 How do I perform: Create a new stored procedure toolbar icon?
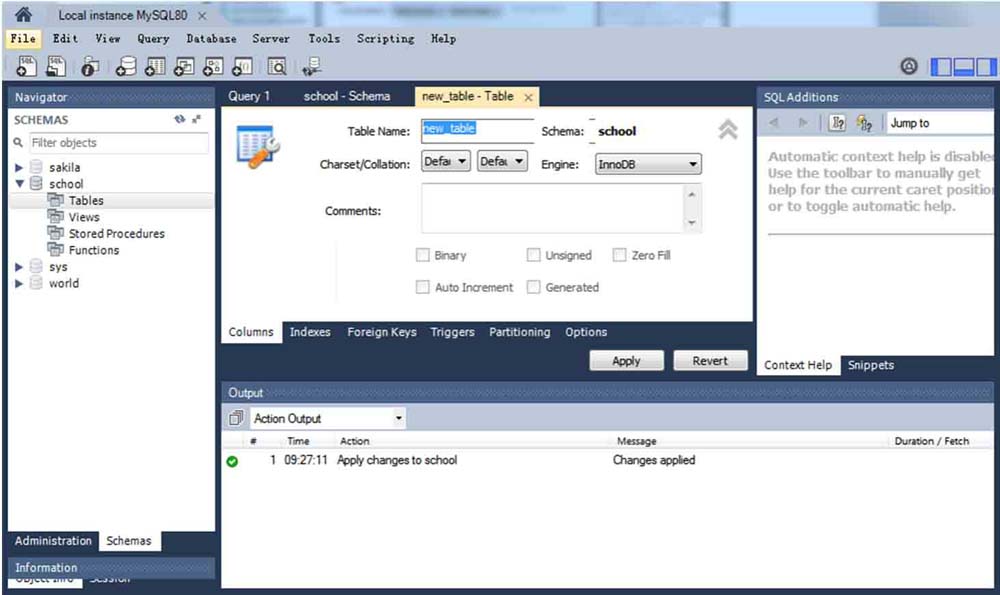(x=213, y=66)
